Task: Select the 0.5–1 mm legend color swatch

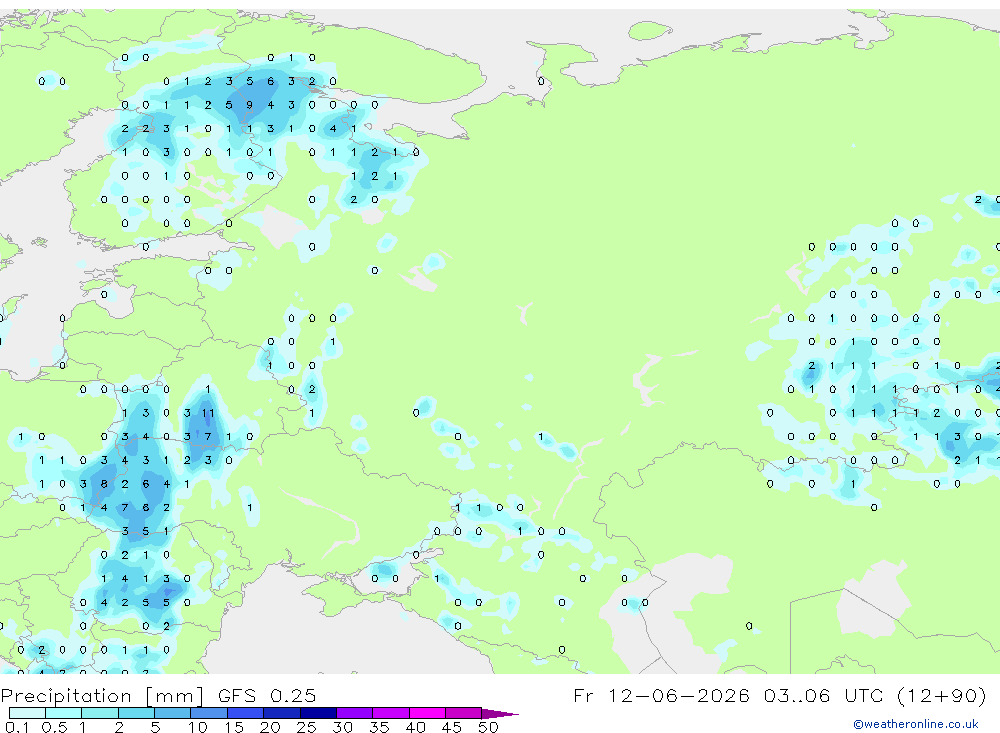Action: (x=63, y=713)
